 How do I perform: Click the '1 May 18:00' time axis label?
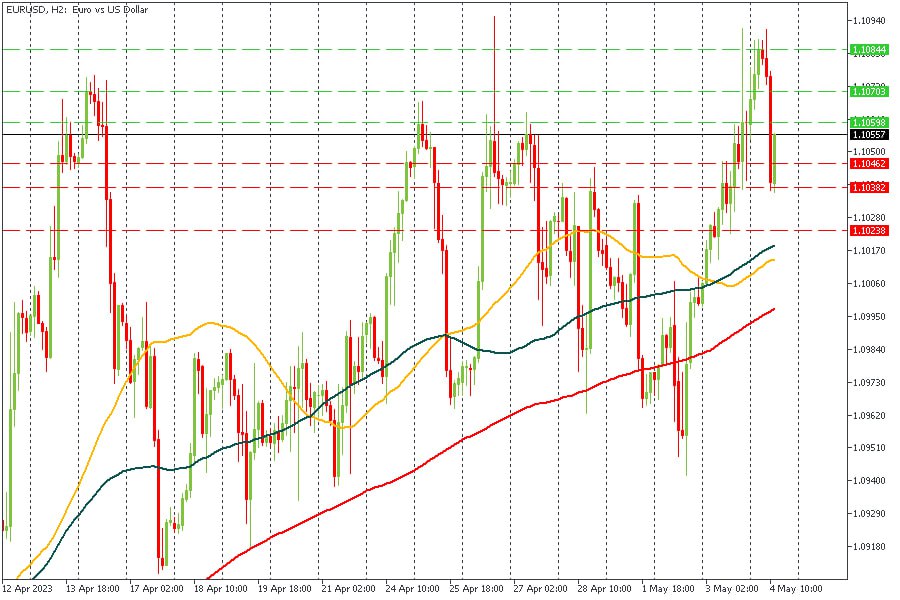[668, 589]
